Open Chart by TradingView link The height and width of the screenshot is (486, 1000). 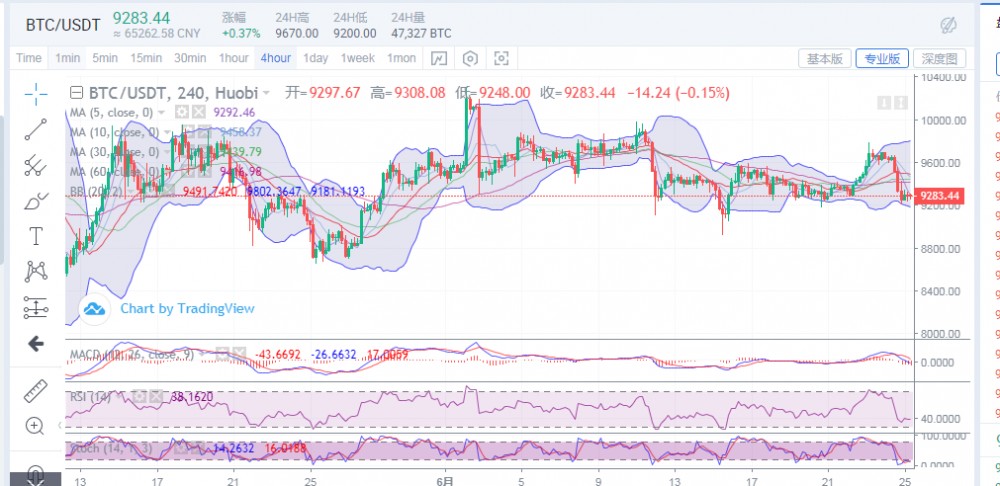tap(188, 309)
